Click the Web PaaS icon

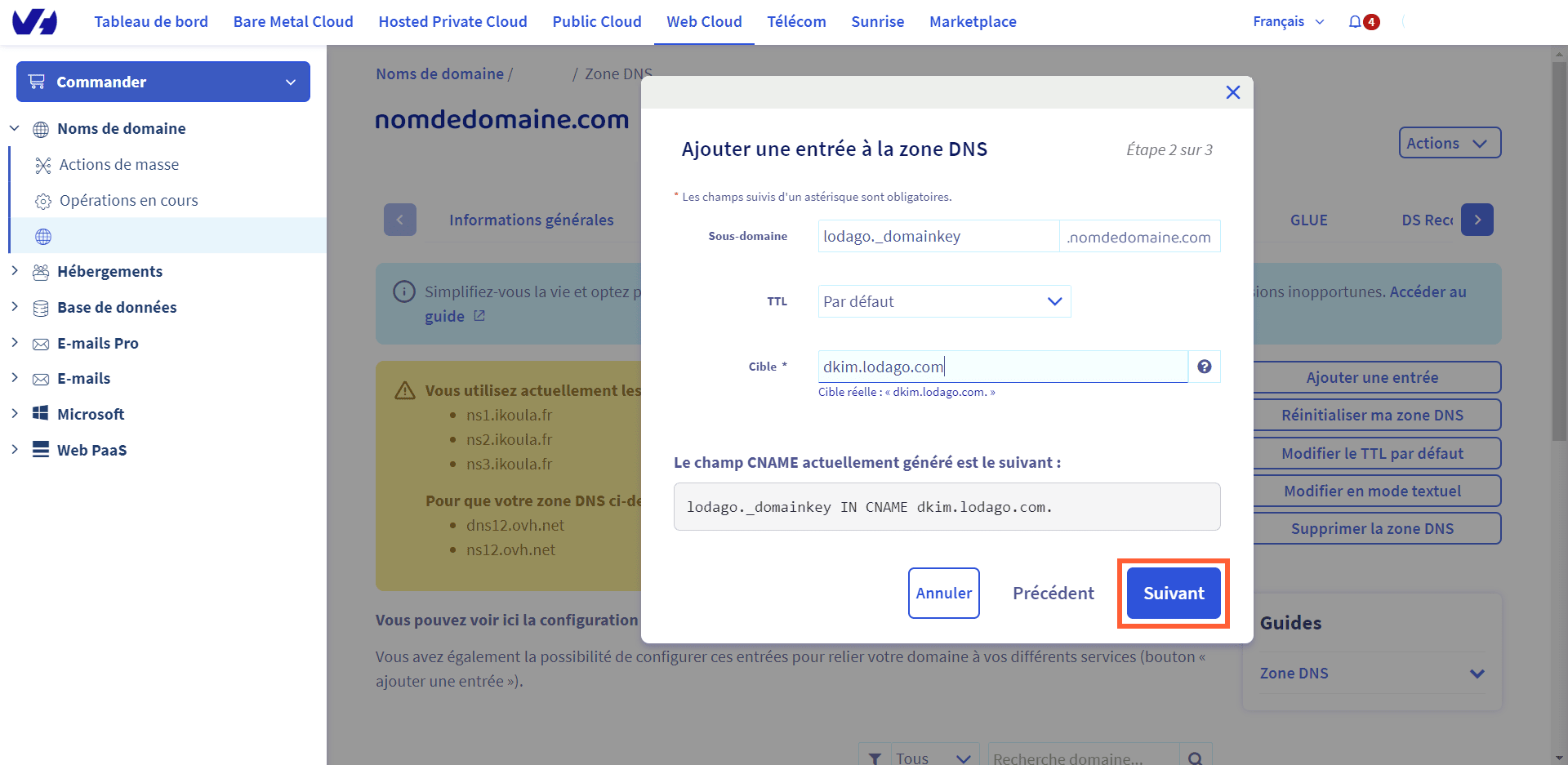pos(41,449)
